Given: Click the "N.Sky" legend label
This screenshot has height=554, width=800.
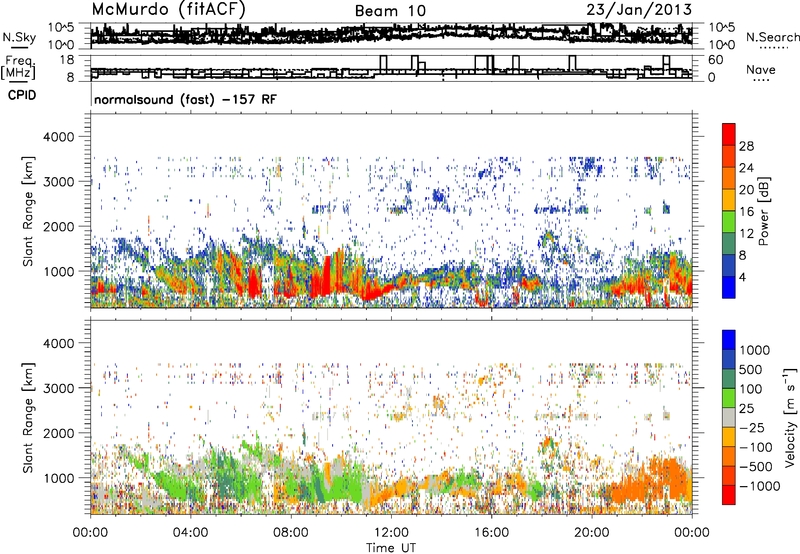Looking at the screenshot, I should (19, 37).
